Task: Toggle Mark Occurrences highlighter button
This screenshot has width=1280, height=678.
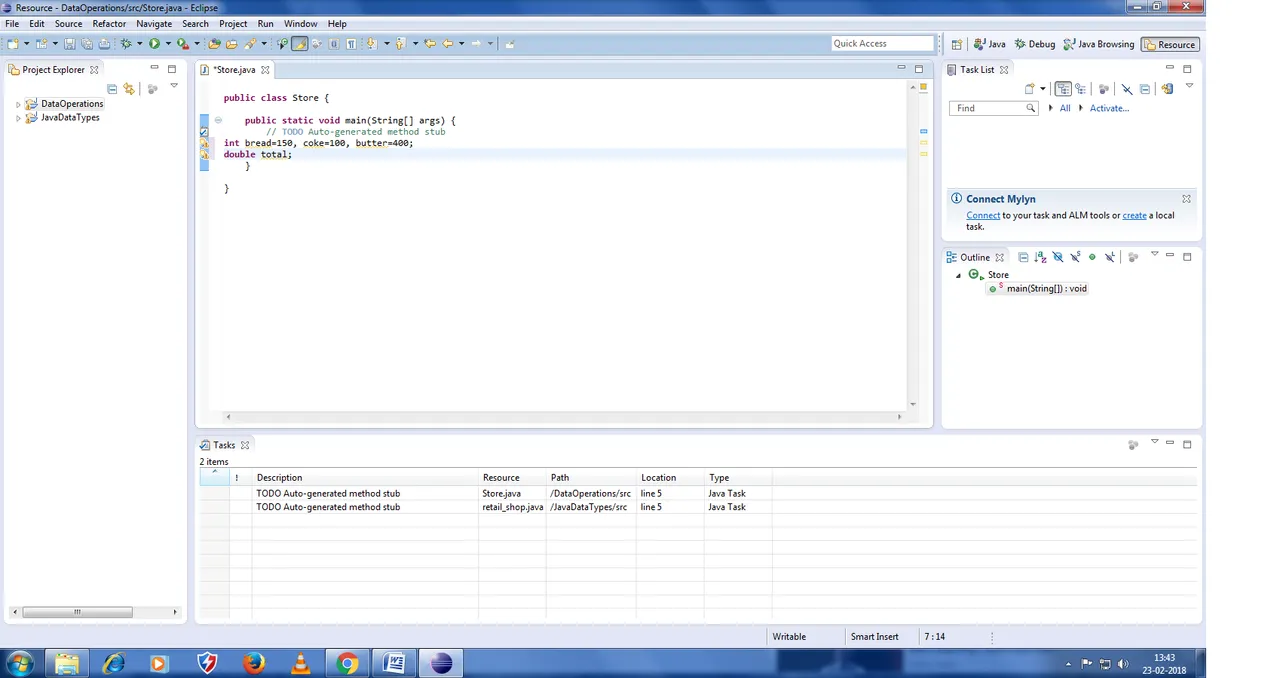Action: tap(299, 44)
